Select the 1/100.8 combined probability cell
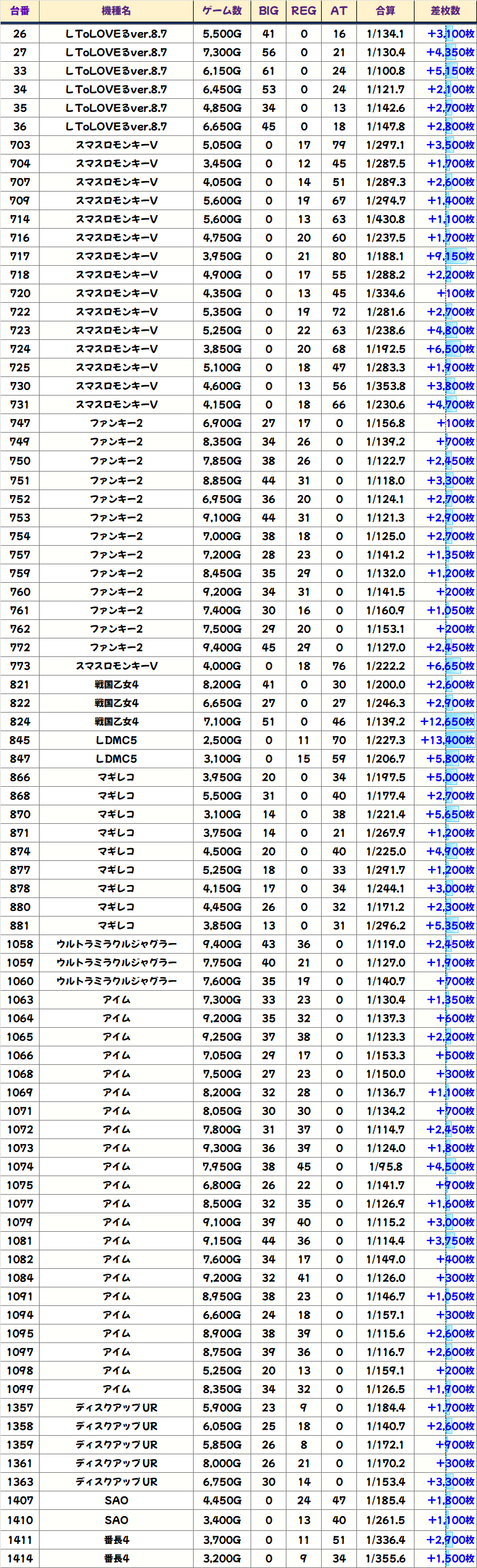Viewport: 477px width, 1568px height. coord(385,71)
